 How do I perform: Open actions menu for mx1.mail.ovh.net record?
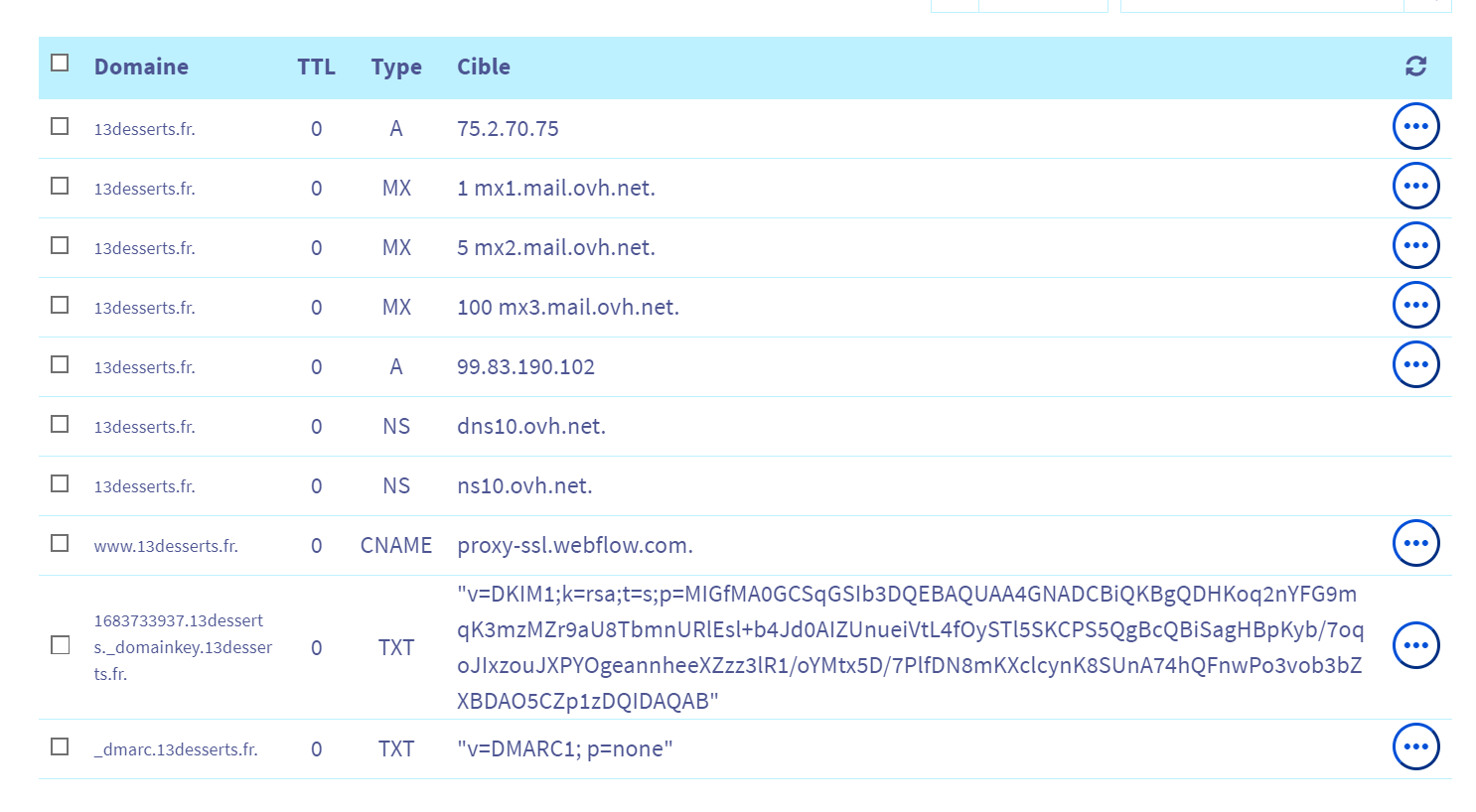tap(1415, 187)
